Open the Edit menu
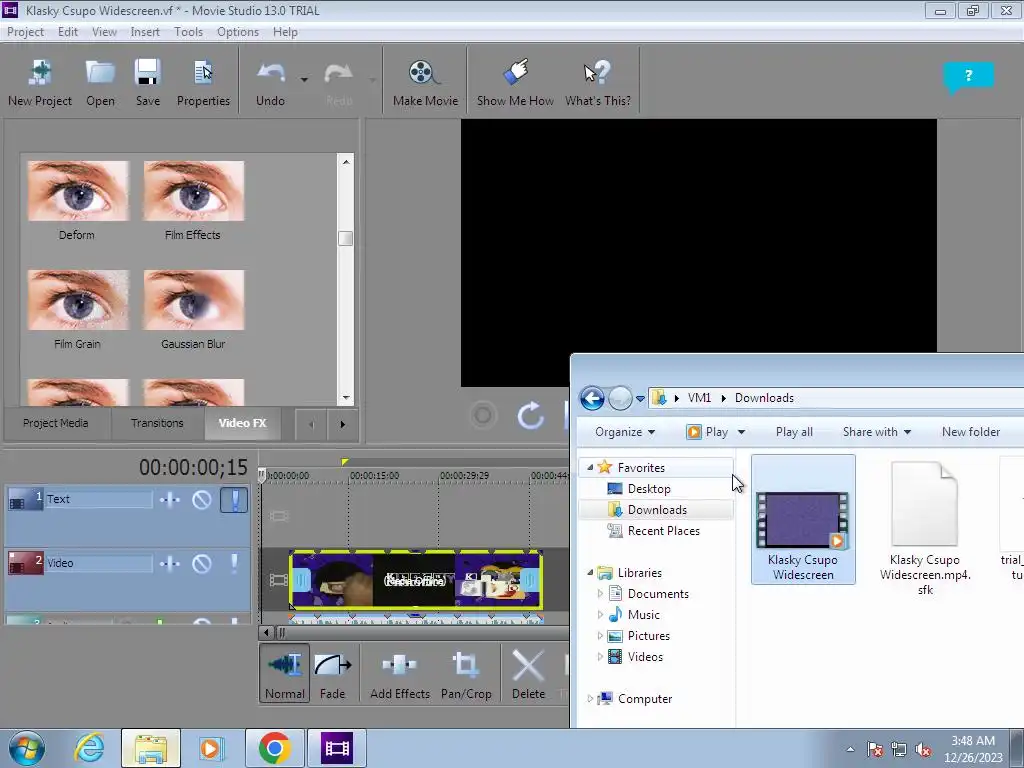This screenshot has height=768, width=1024. coord(67,32)
